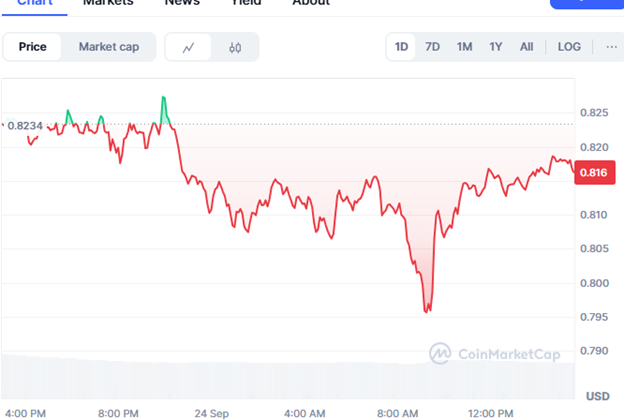Enable LOG scale
This screenshot has width=624, height=420.
569,47
